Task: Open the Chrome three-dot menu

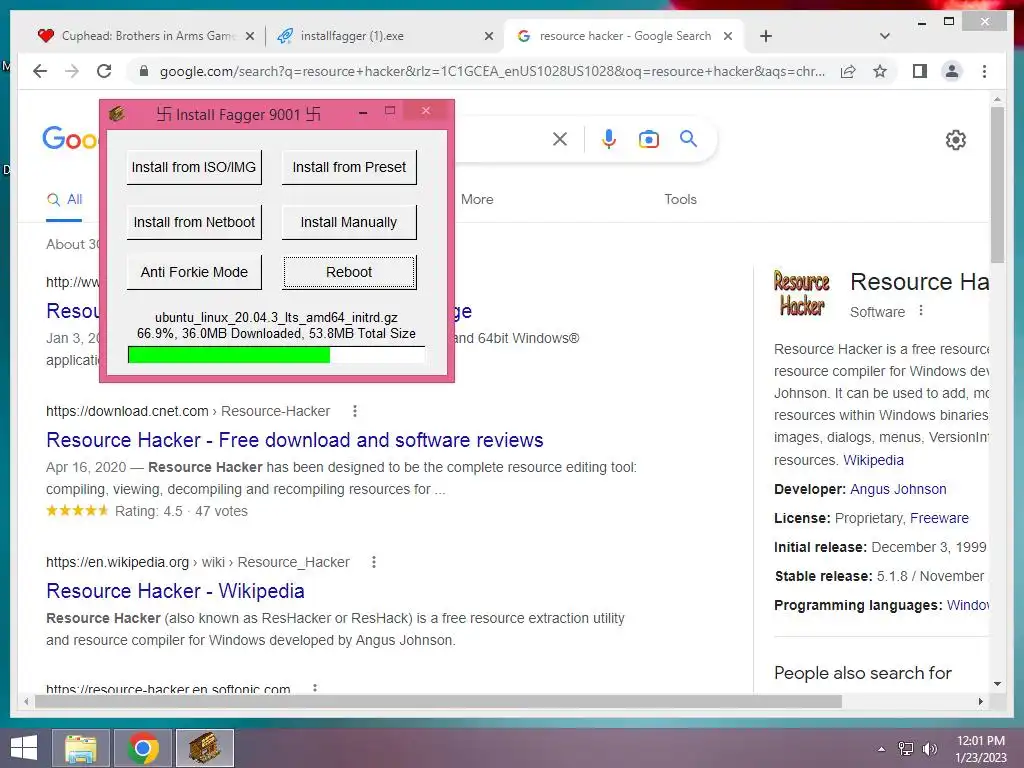Action: click(984, 71)
